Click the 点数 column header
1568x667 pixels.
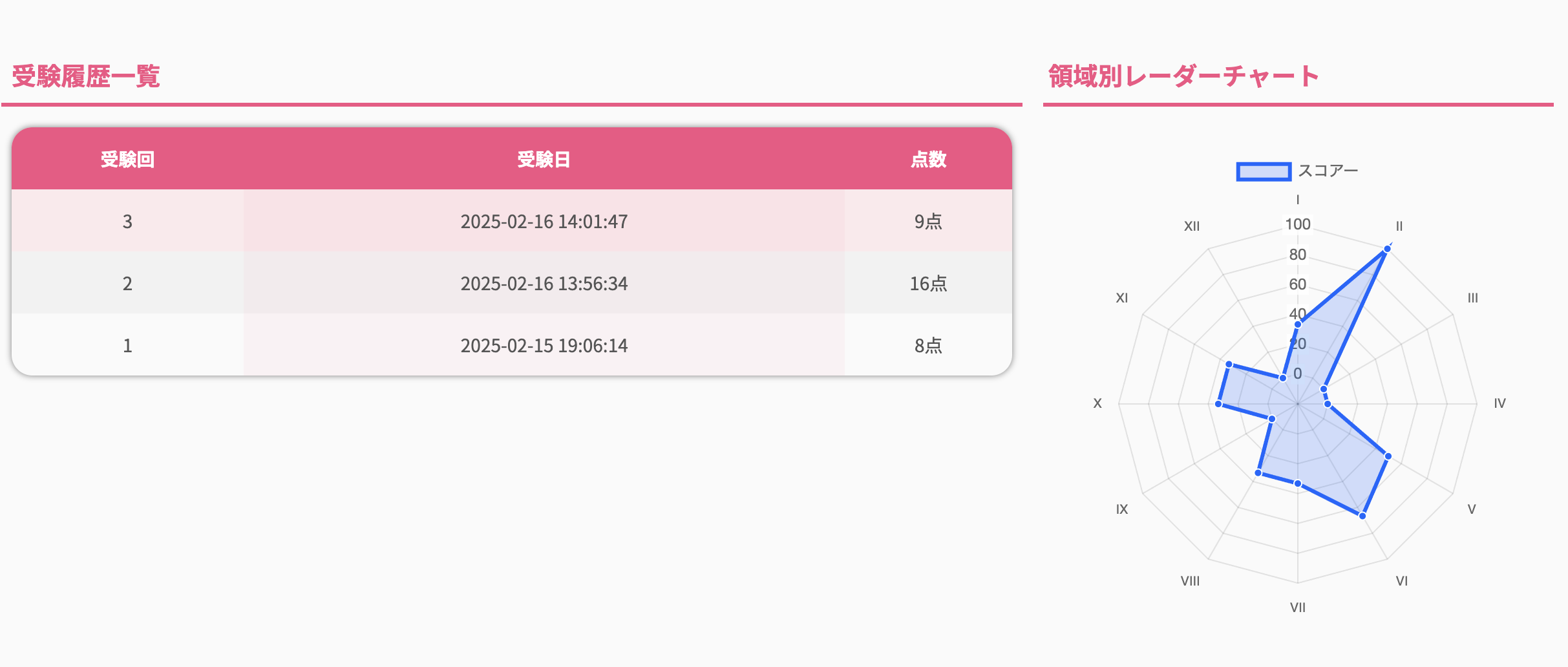(928, 159)
